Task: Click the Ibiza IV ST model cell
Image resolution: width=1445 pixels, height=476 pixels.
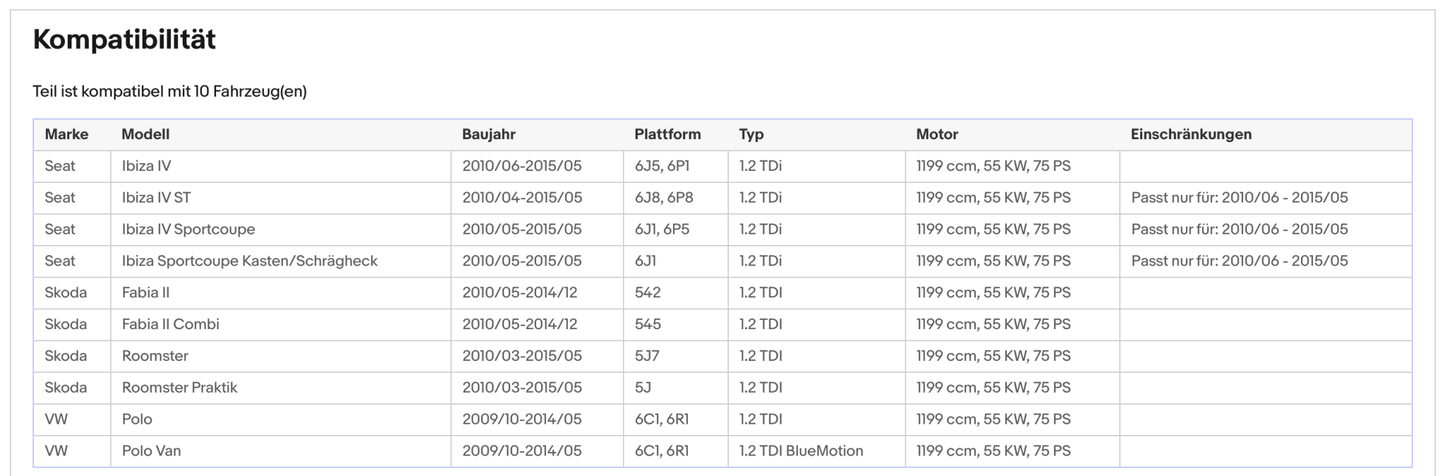Action: coord(156,198)
